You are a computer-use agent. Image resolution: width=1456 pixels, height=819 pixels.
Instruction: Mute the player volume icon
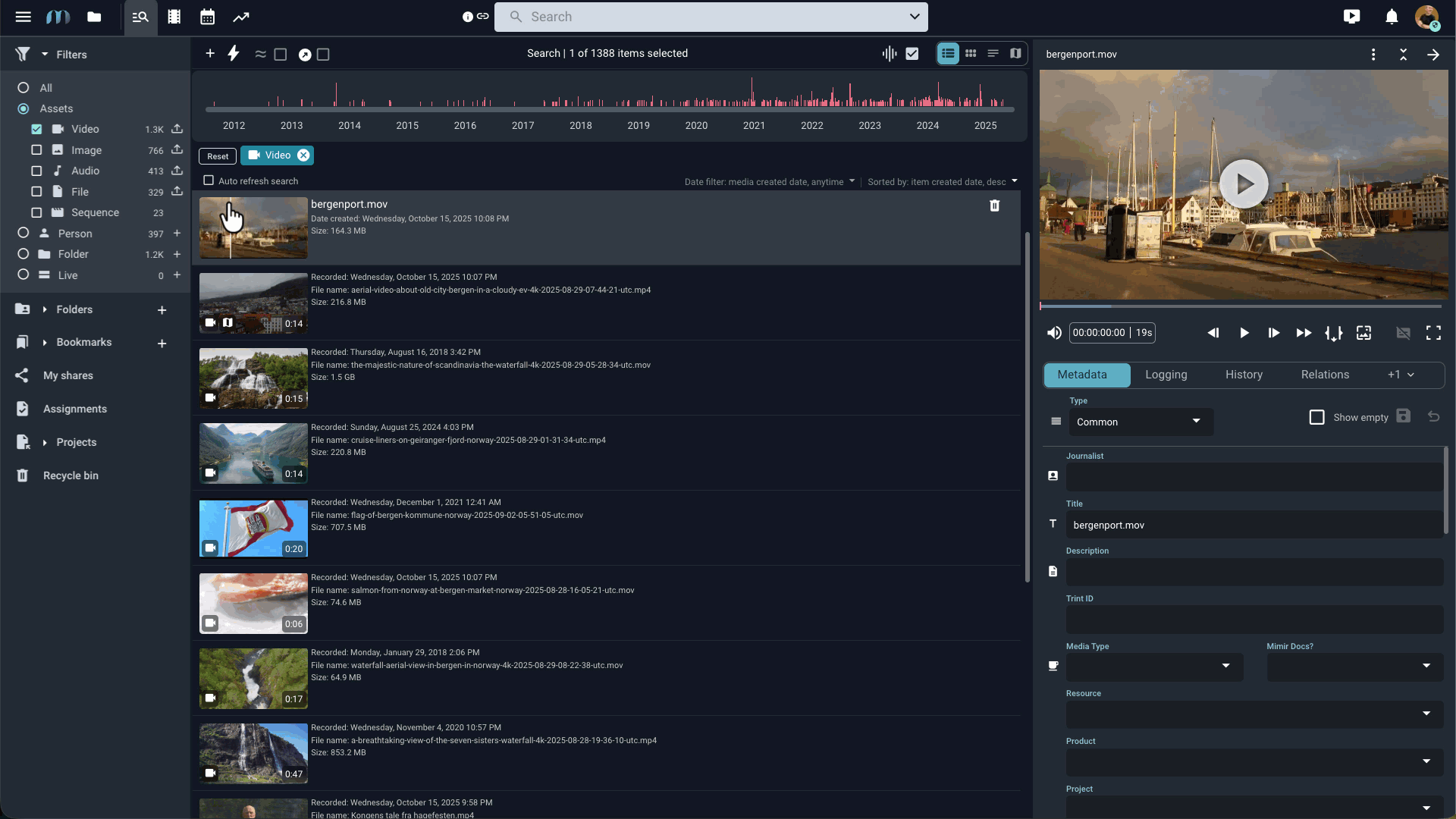pyautogui.click(x=1054, y=333)
